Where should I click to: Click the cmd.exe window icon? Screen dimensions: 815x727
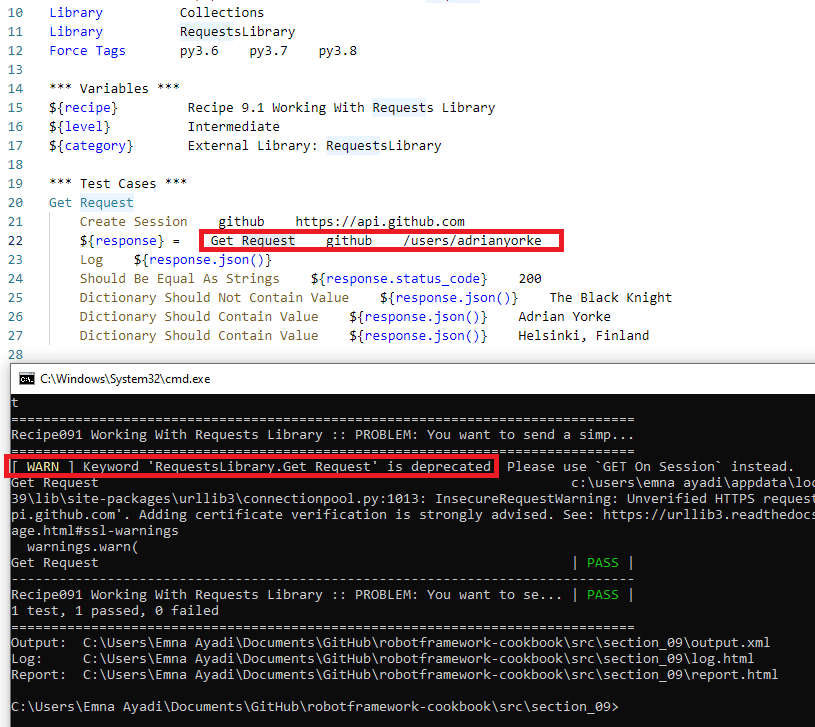[27, 379]
